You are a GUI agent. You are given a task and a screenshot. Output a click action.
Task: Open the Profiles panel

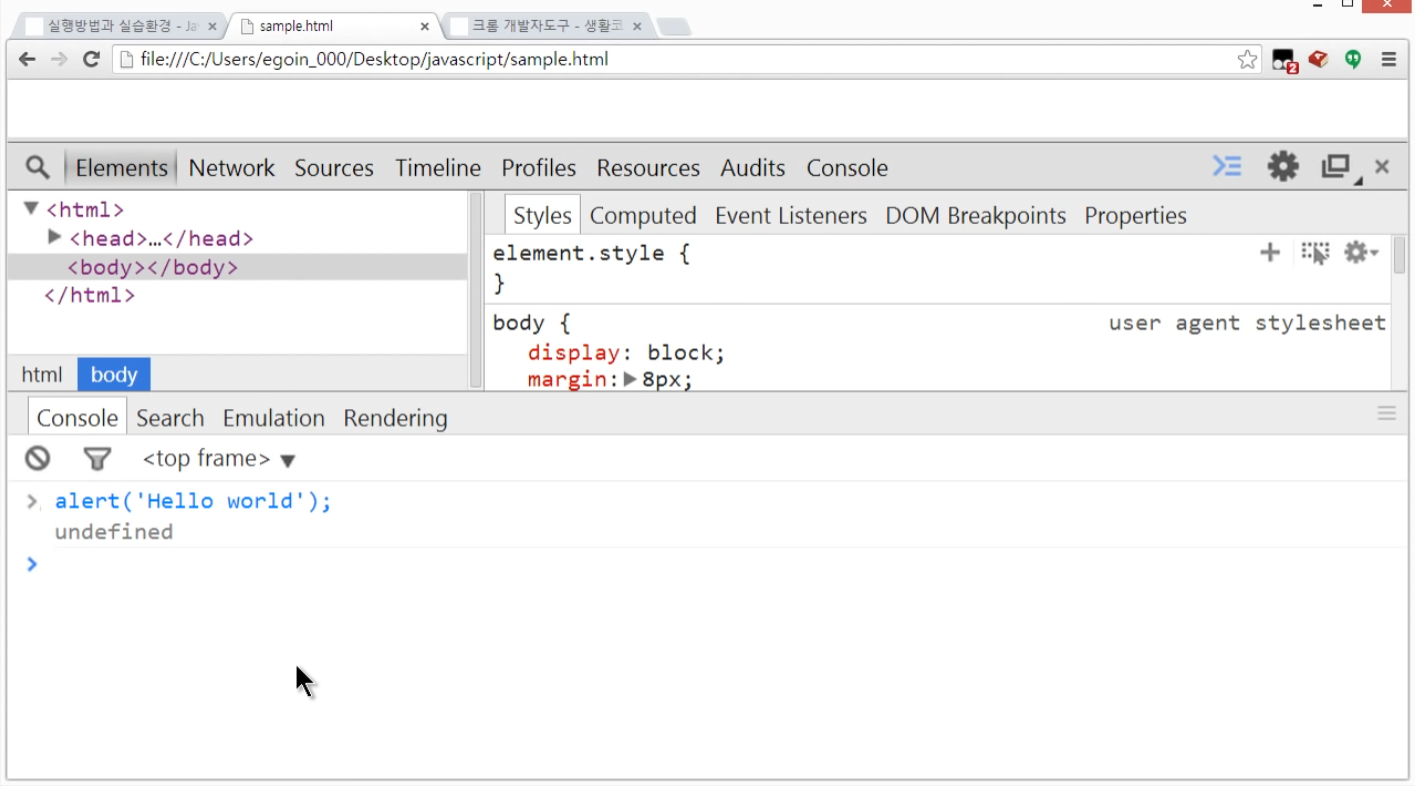[539, 167]
